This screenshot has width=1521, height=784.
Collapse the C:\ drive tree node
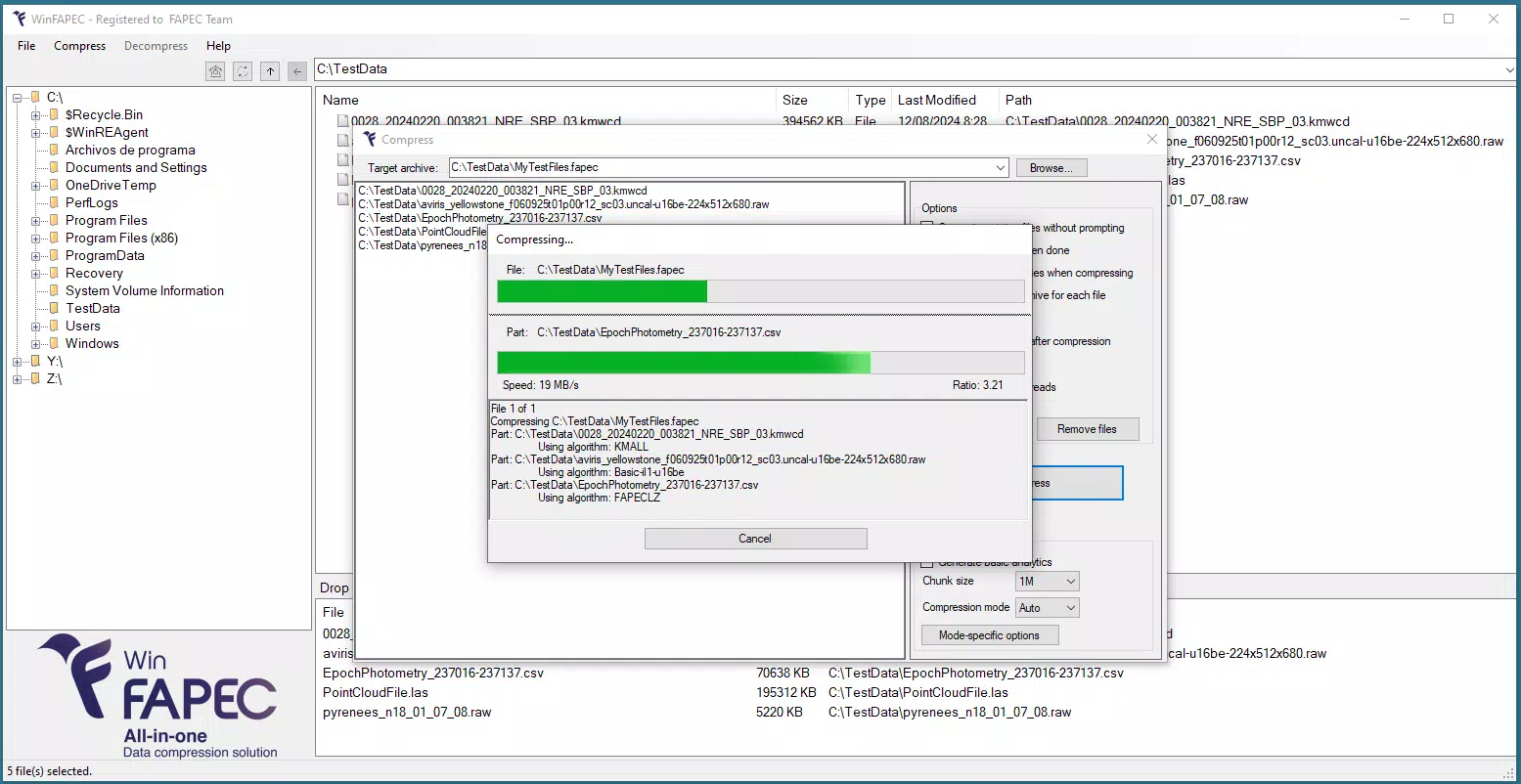tap(18, 97)
